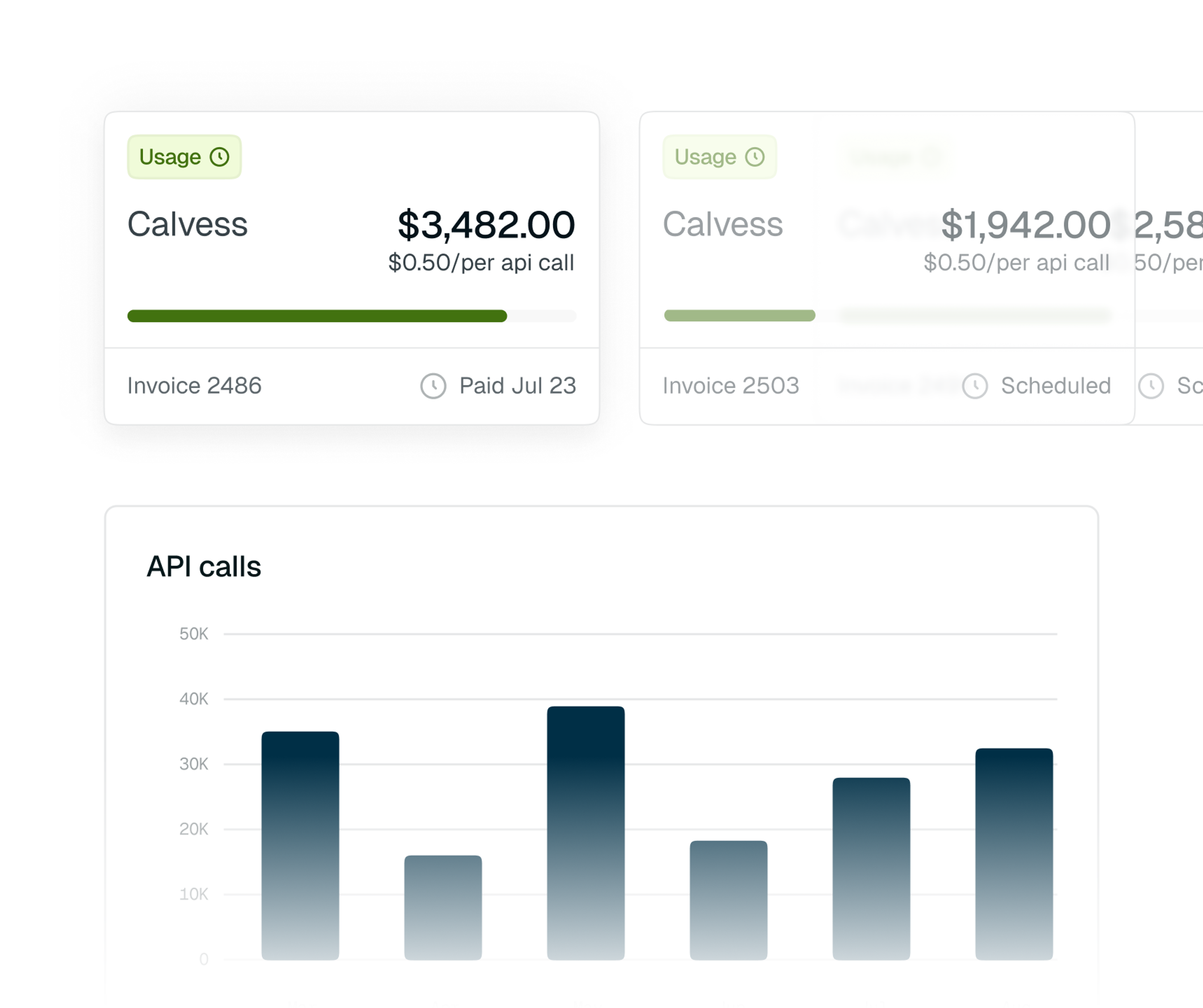Viewport: 1203px width, 1008px height.
Task: Click Calvess name on Invoice 2486 card
Action: point(187,224)
